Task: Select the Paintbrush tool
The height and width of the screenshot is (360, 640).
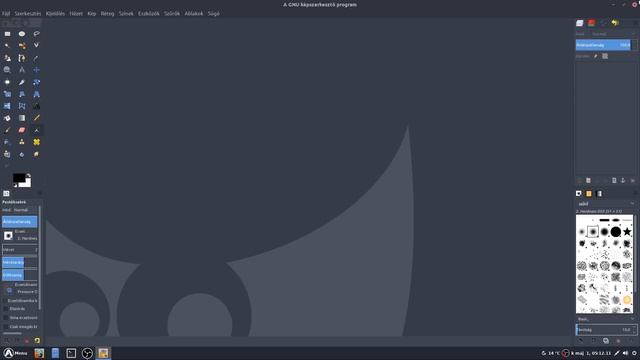Action: point(7,130)
